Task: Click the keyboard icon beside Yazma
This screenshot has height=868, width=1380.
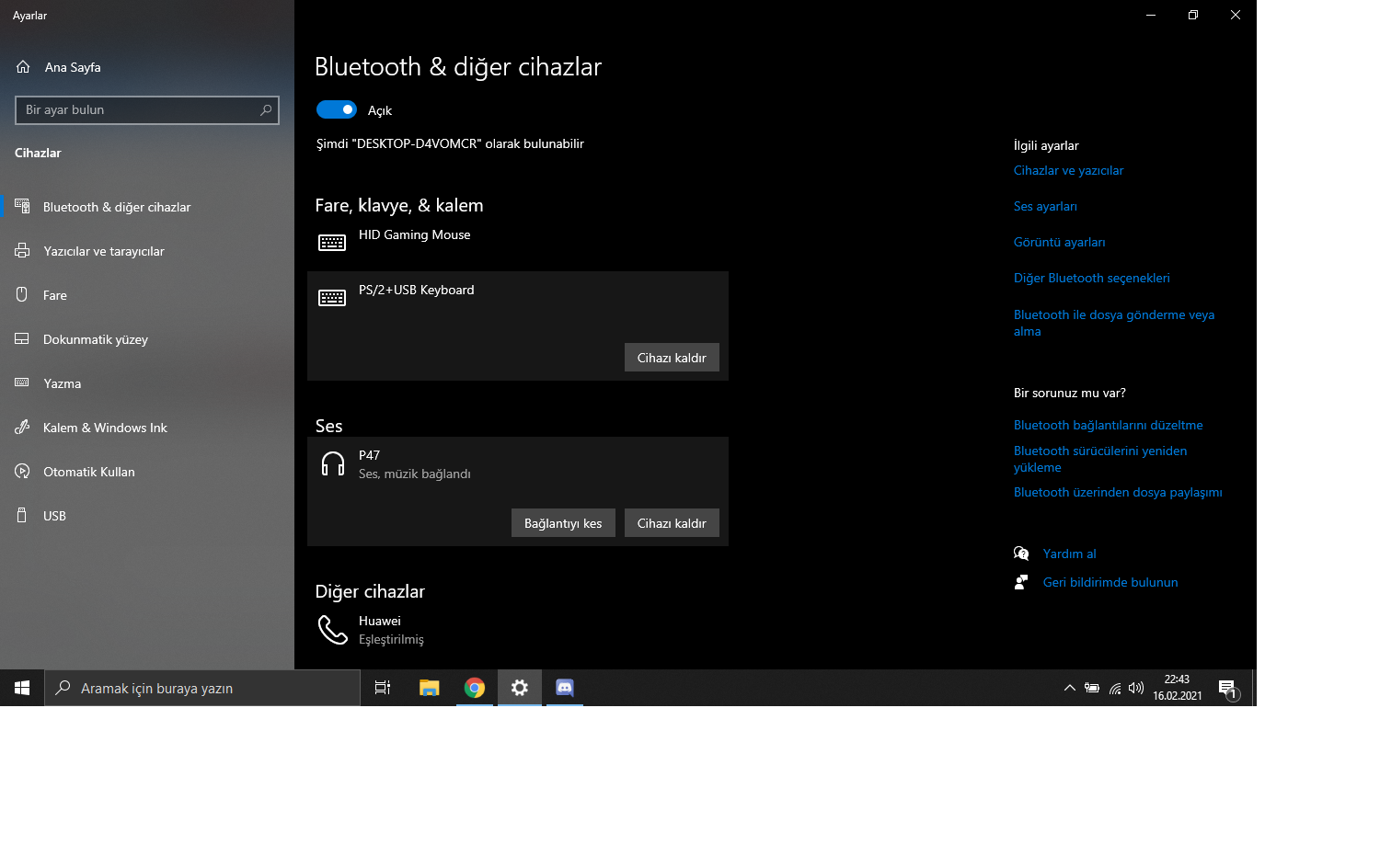Action: [x=23, y=383]
